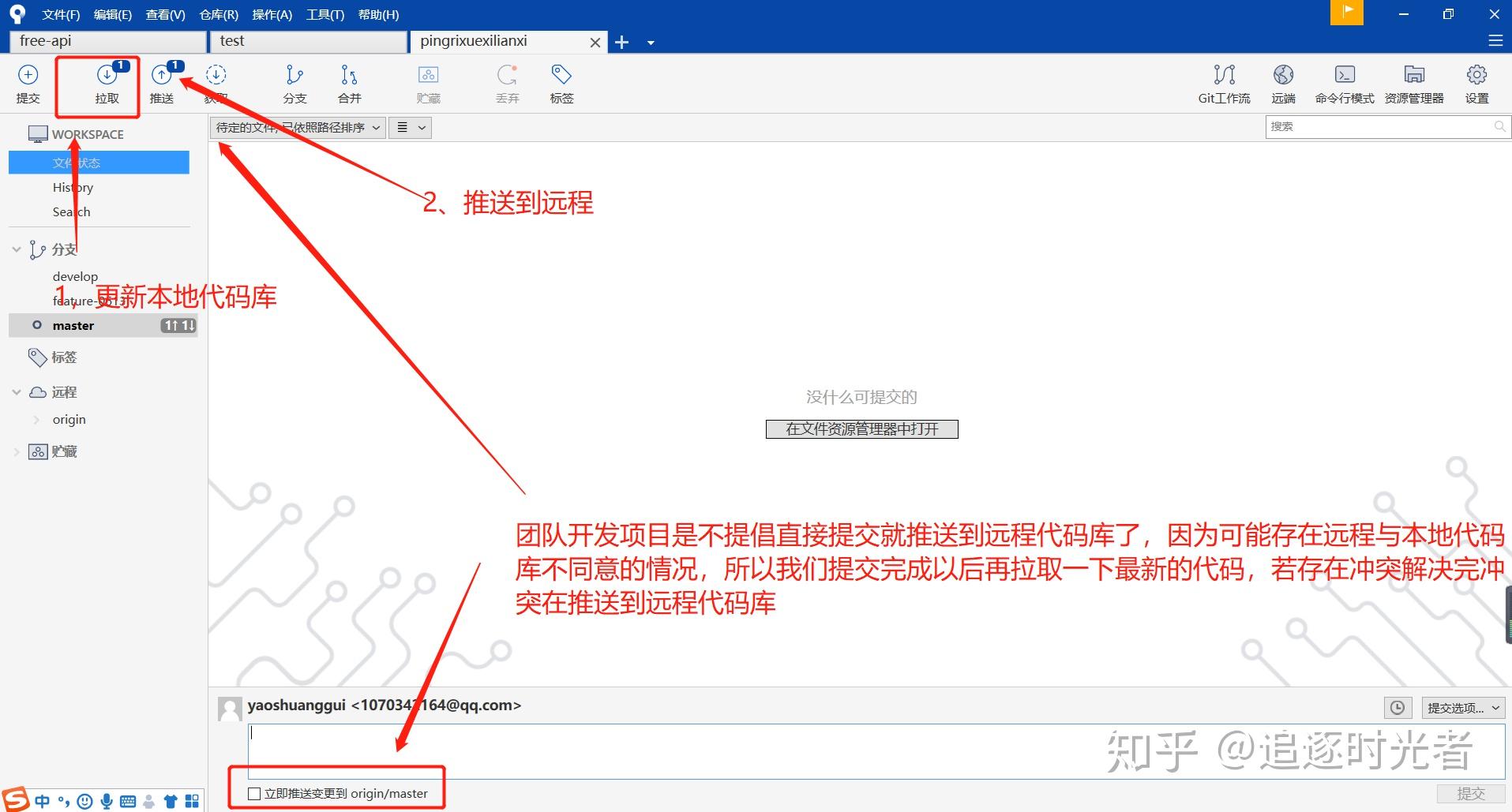The height and width of the screenshot is (812, 1512).
Task: Click the 丢弃 (Discard) icon
Action: pos(507,83)
